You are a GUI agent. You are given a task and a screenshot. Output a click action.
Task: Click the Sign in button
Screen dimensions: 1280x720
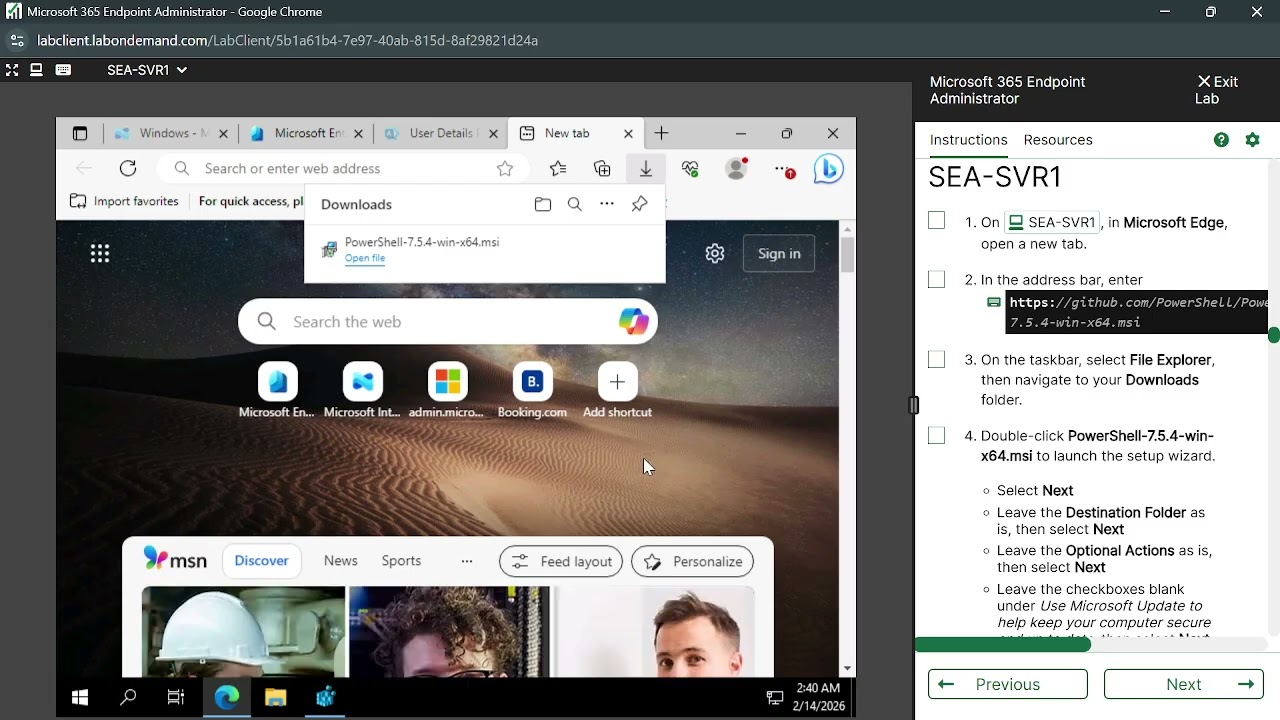(779, 254)
